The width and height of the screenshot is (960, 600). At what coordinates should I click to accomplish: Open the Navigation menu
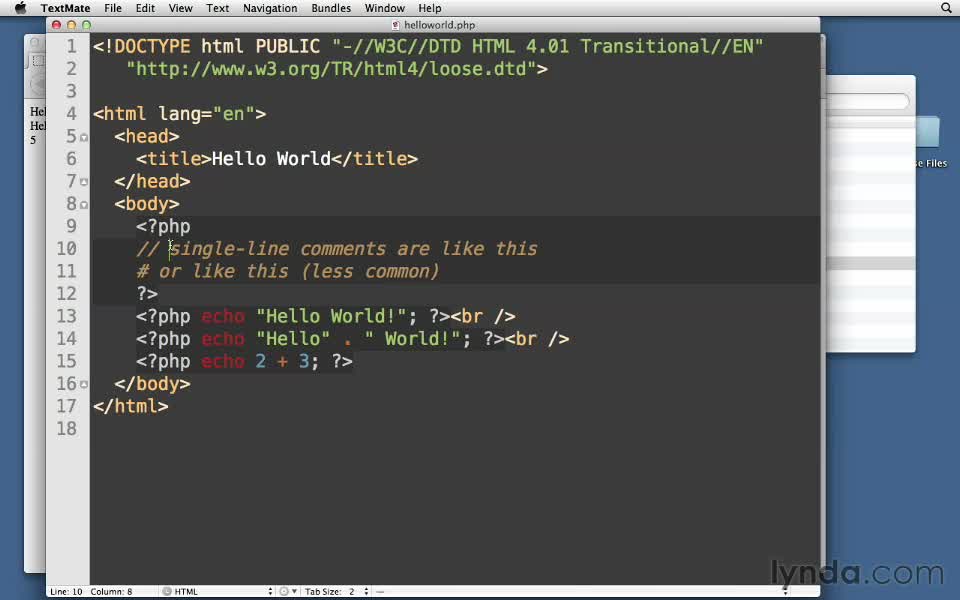[x=270, y=8]
